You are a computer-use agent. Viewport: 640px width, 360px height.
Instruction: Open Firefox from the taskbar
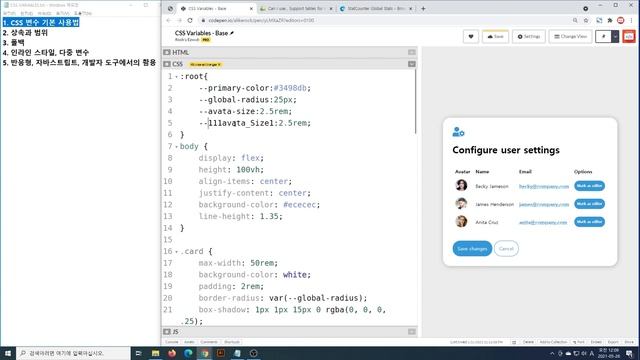coord(172,353)
